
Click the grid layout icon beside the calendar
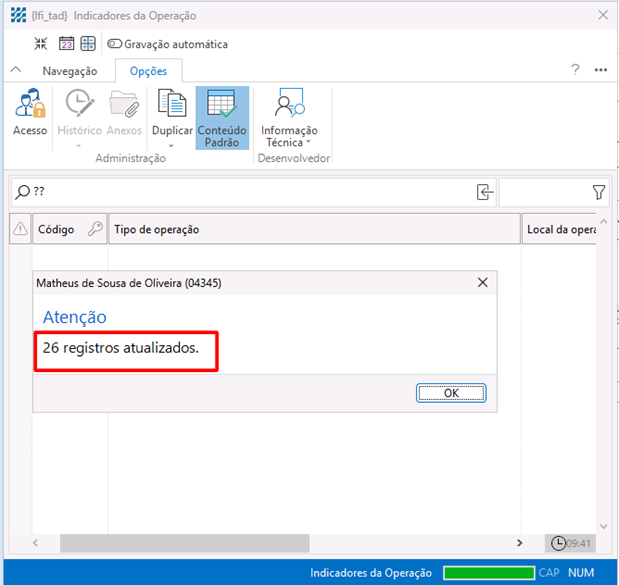88,44
